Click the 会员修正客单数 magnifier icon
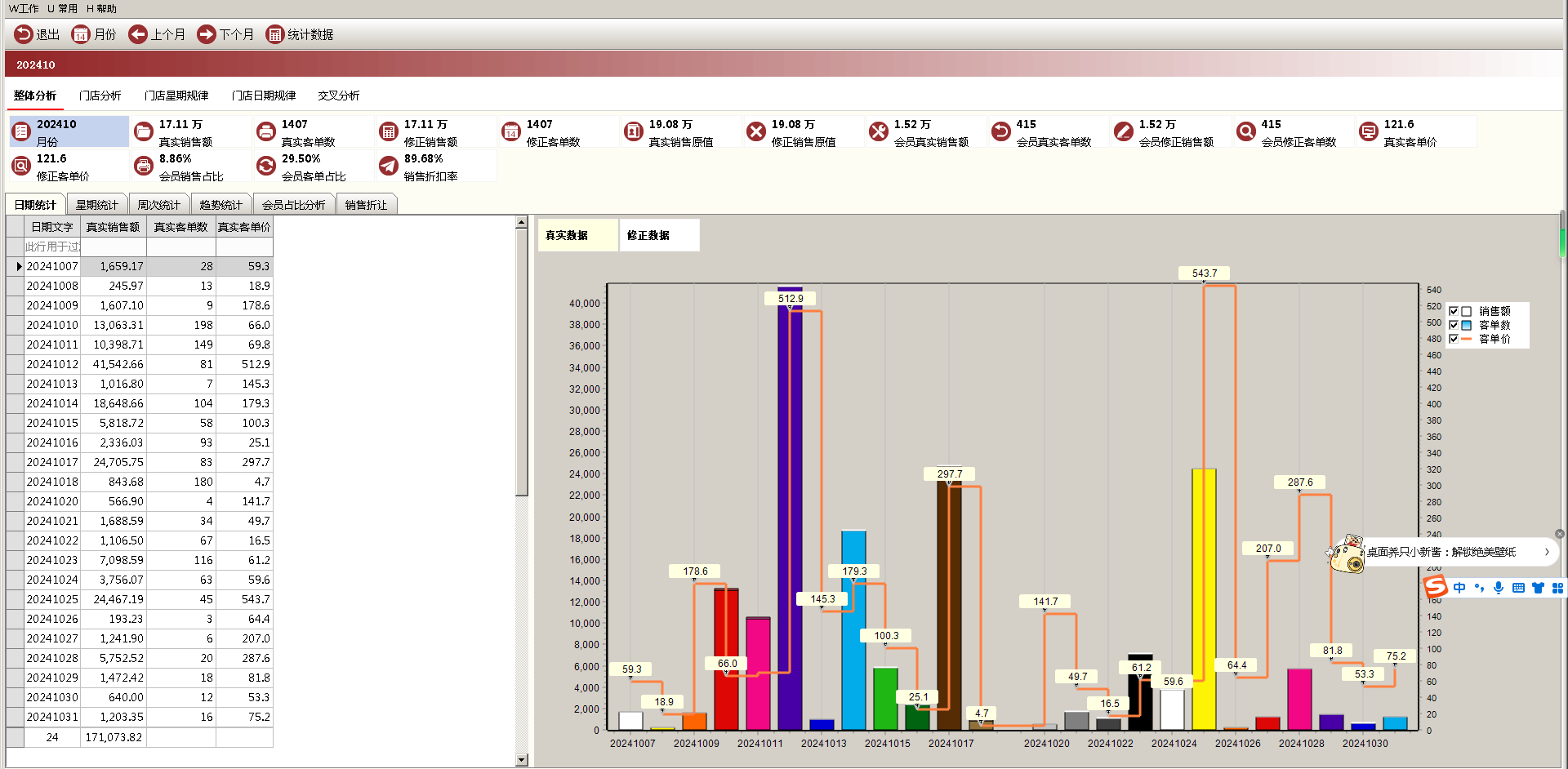This screenshot has width=1568, height=769. (x=1246, y=131)
